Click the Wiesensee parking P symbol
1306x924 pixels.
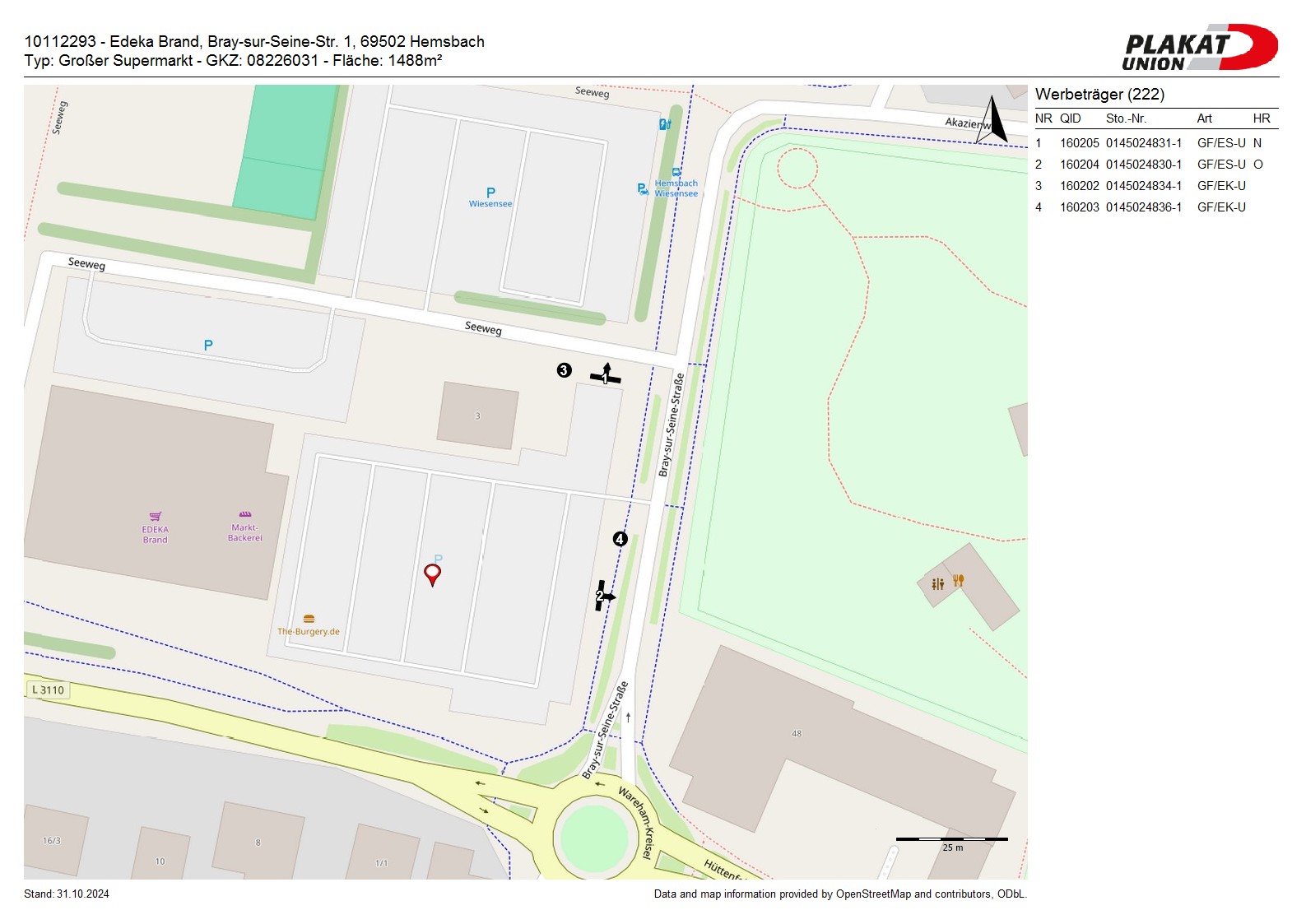click(x=490, y=193)
